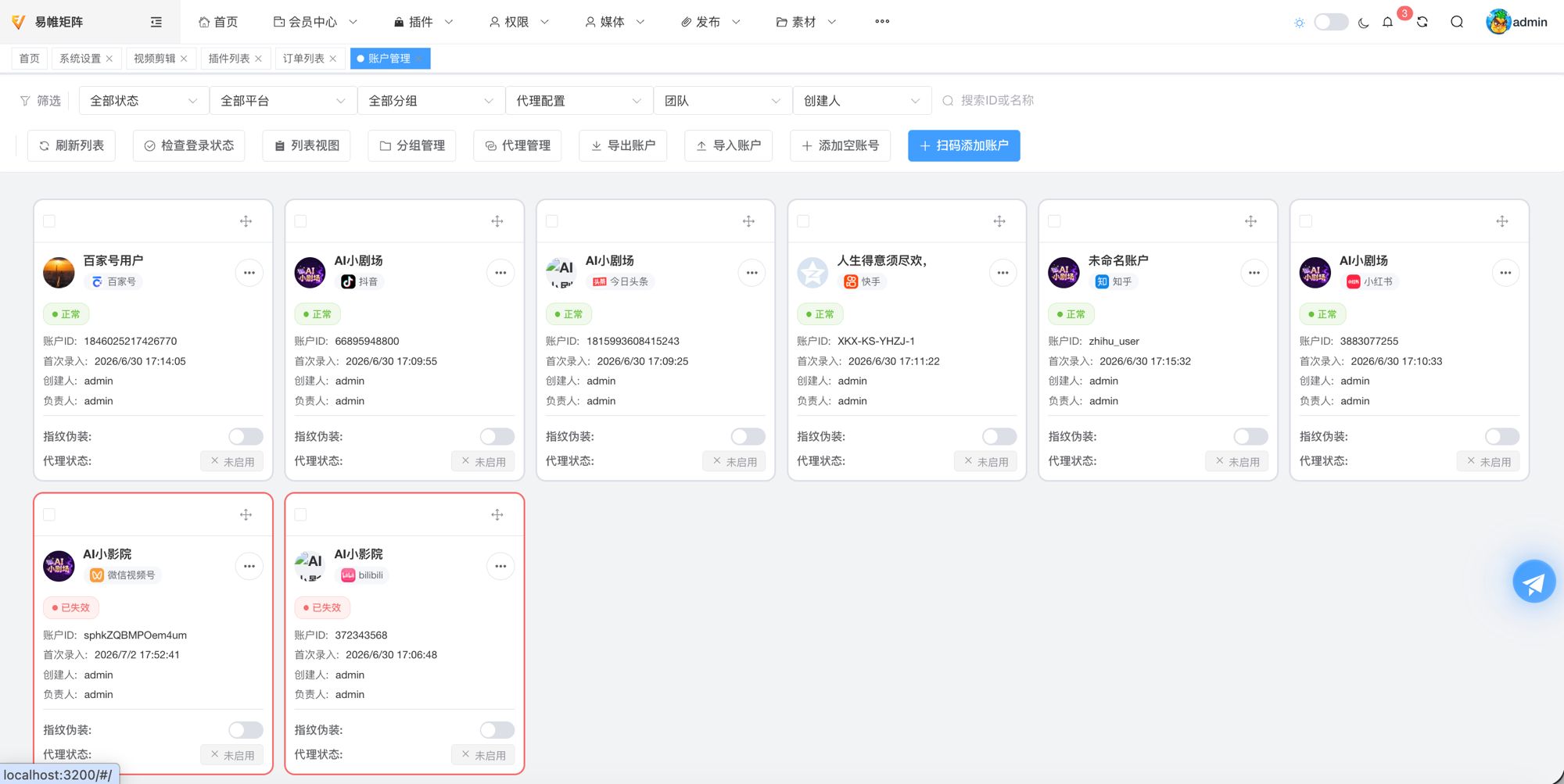Image resolution: width=1564 pixels, height=784 pixels.
Task: Click the move handle on 百家号用户 card
Action: pyautogui.click(x=246, y=221)
